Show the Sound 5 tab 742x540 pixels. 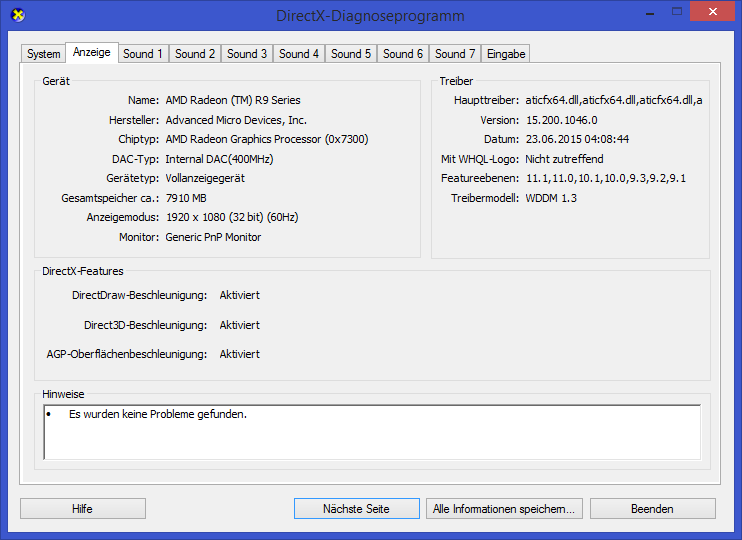(351, 54)
